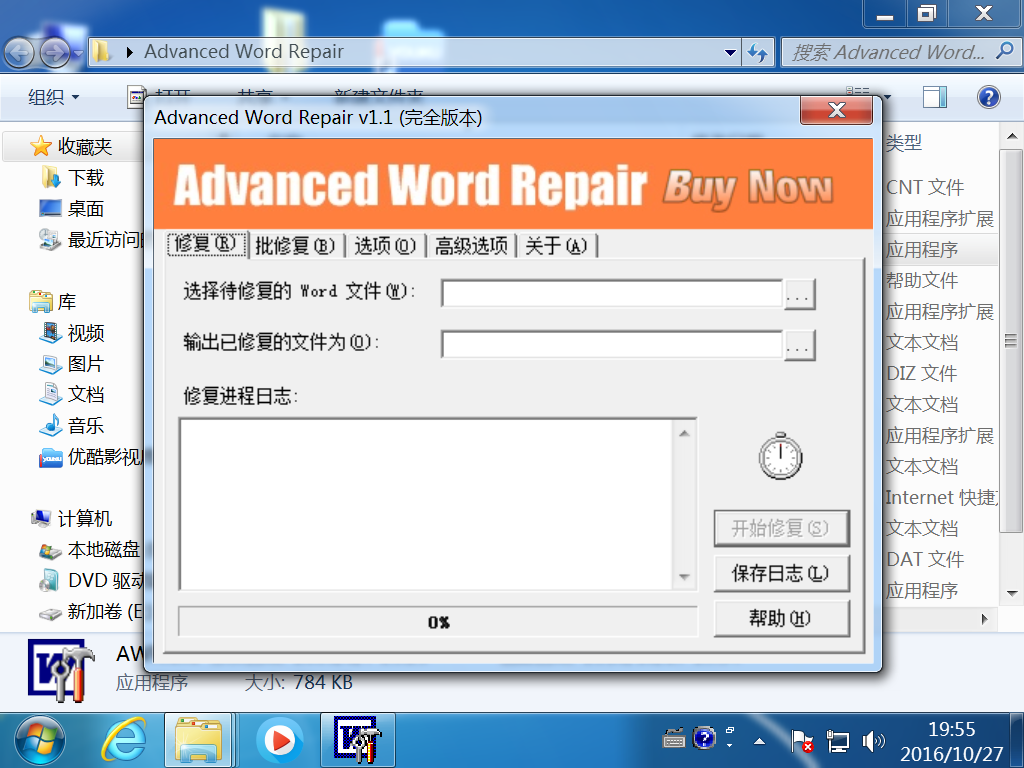Image resolution: width=1024 pixels, height=768 pixels.
Task: Switch to the 修复(R) tab
Action: point(206,244)
